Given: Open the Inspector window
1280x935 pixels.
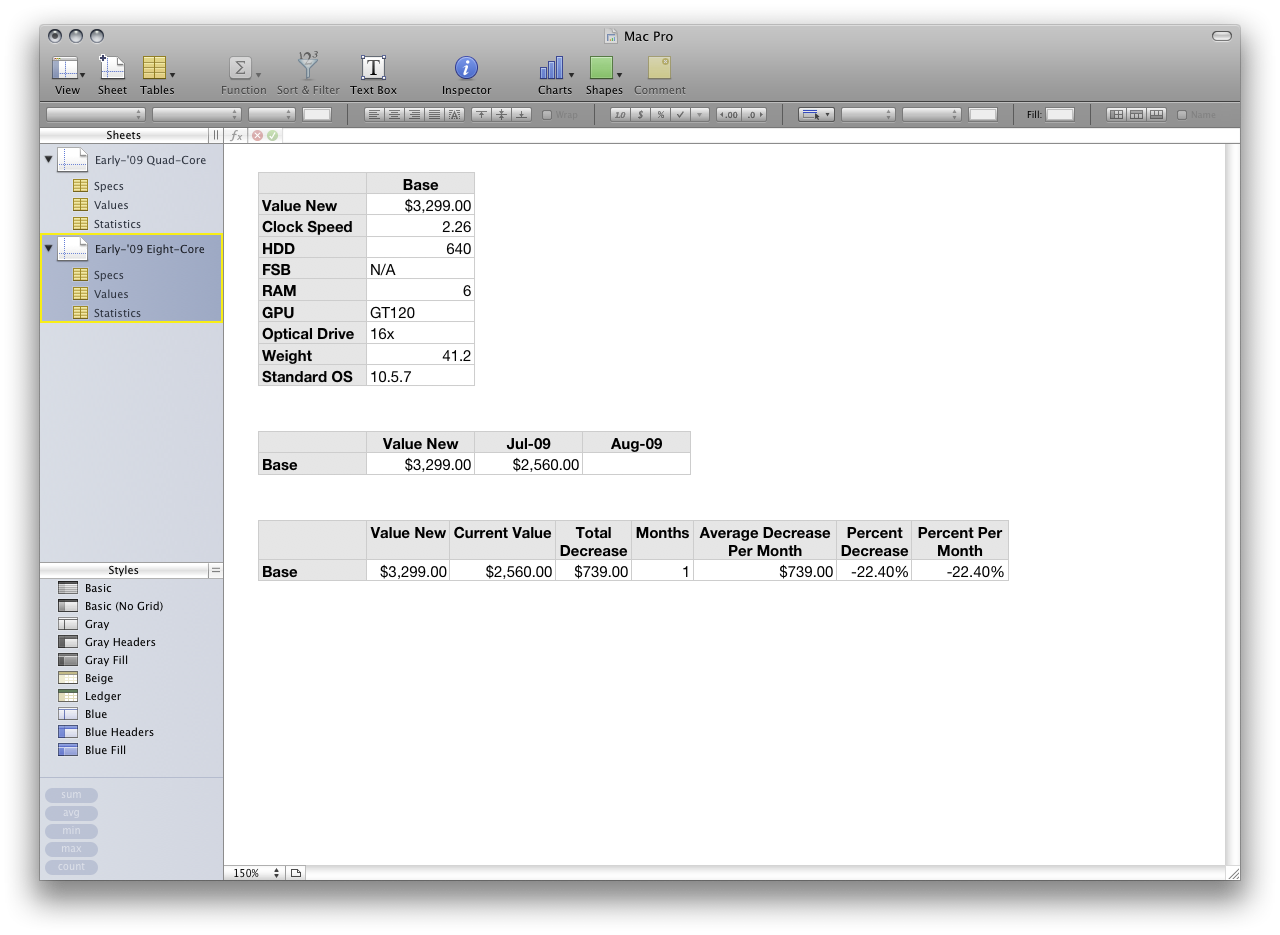Looking at the screenshot, I should pyautogui.click(x=466, y=75).
